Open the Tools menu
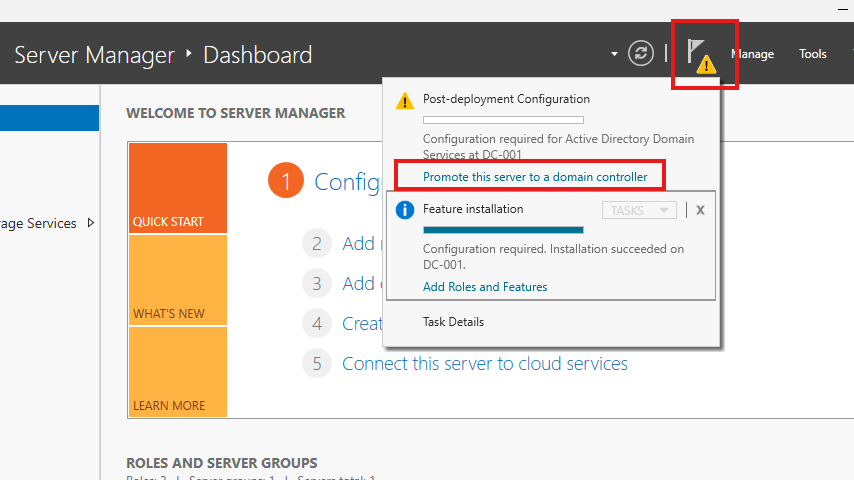The height and width of the screenshot is (480, 854). [813, 54]
